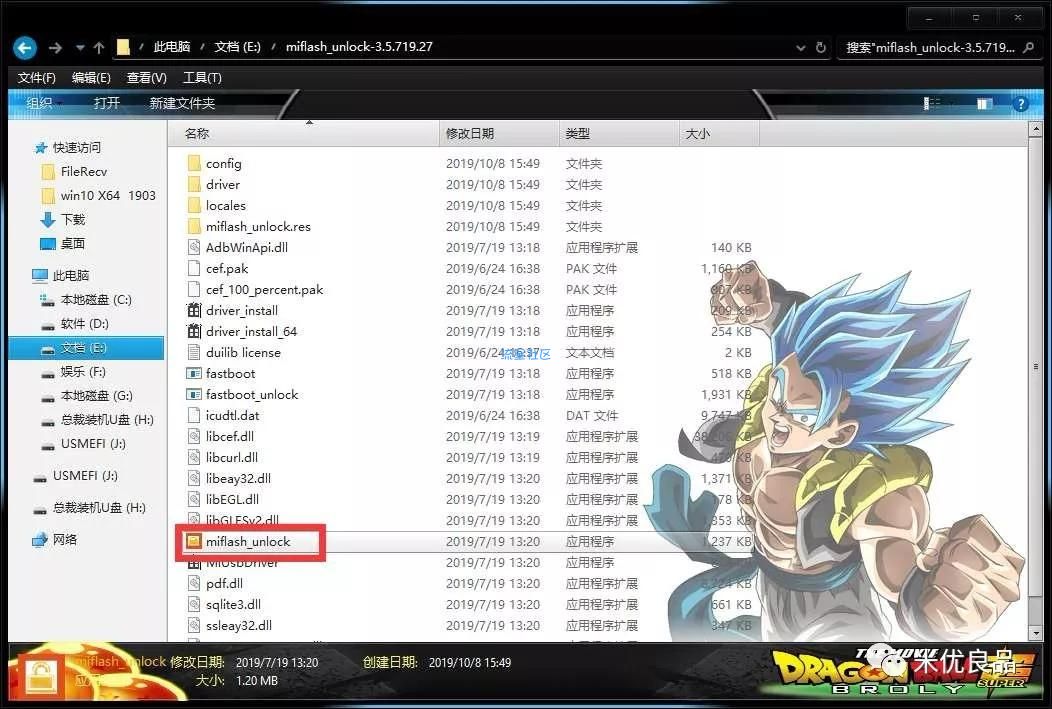The height and width of the screenshot is (709, 1052).
Task: Click the scrollbar up arrow
Action: (x=1035, y=128)
